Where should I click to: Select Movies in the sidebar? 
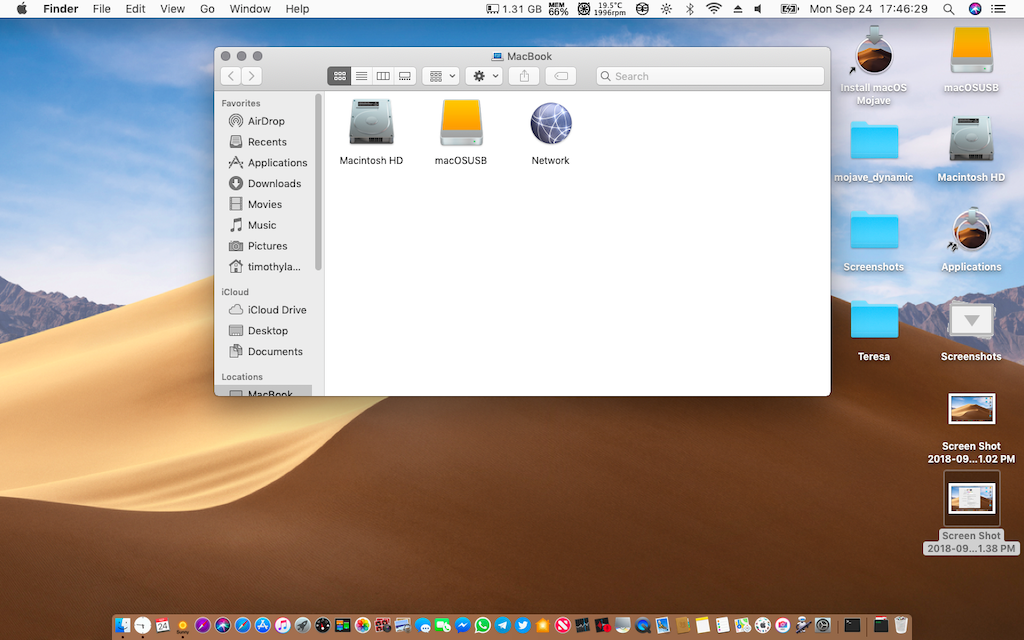pyautogui.click(x=264, y=204)
